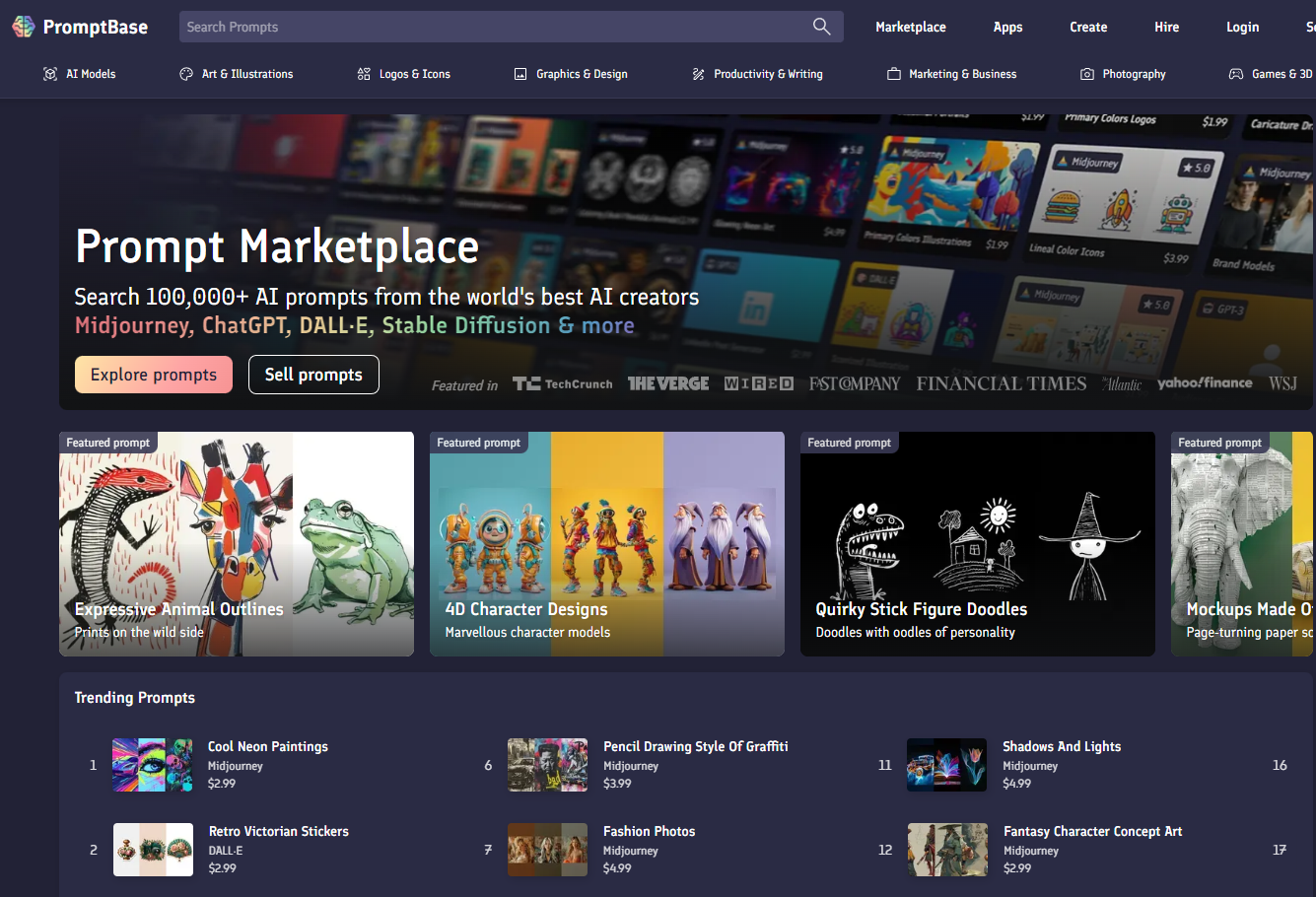Click the Retro Victorian Stickers thumbnail

(153, 850)
